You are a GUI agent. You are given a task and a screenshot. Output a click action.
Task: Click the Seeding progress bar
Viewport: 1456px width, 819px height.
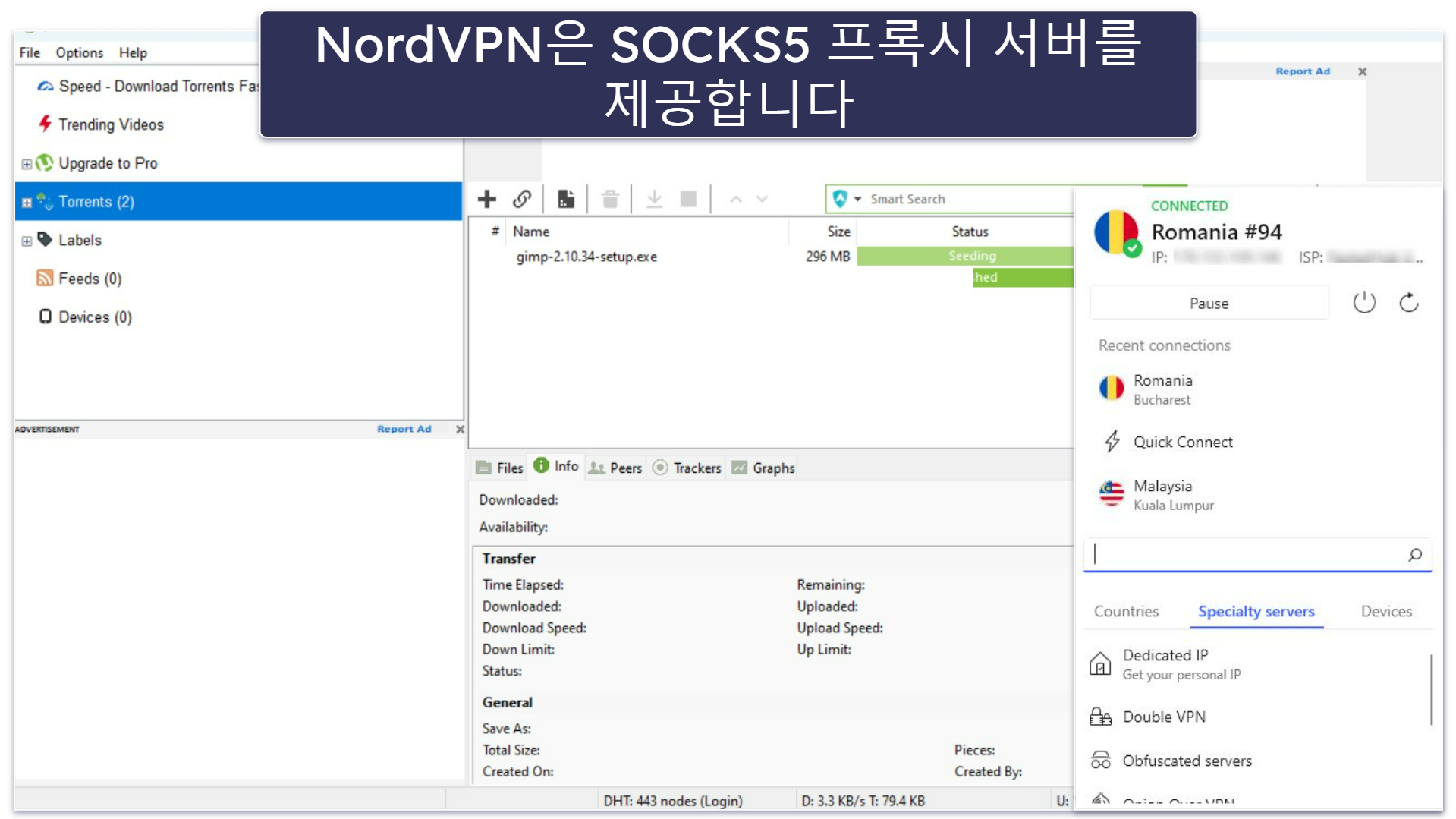pyautogui.click(x=965, y=256)
